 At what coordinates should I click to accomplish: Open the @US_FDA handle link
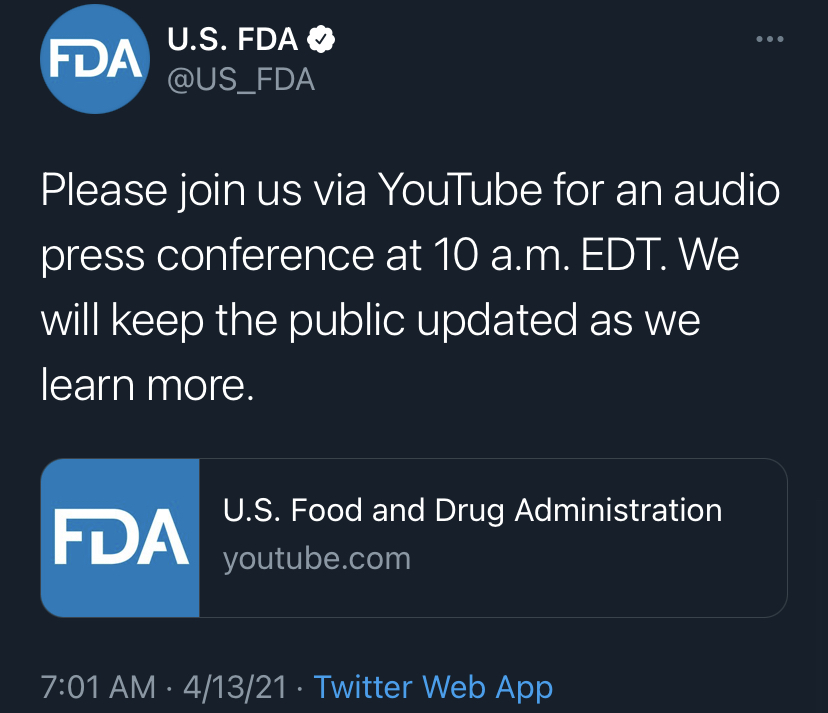(240, 80)
